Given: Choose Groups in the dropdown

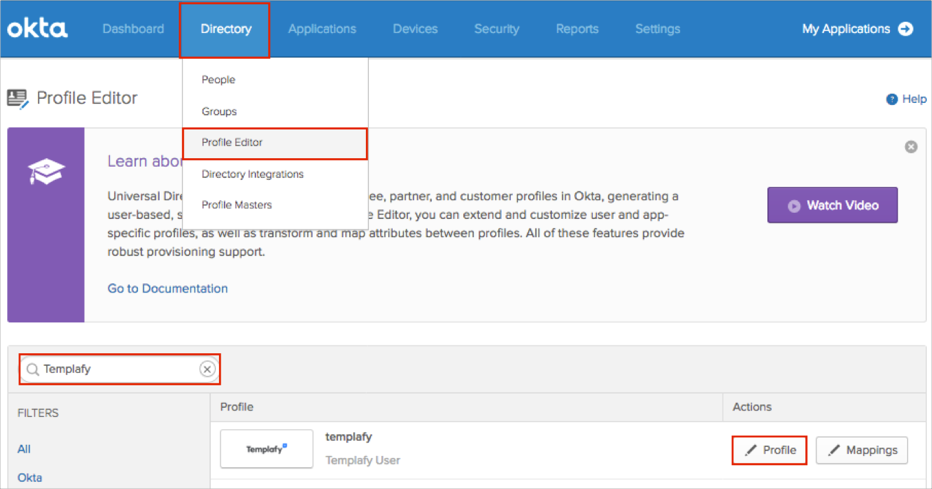Looking at the screenshot, I should coord(219,112).
